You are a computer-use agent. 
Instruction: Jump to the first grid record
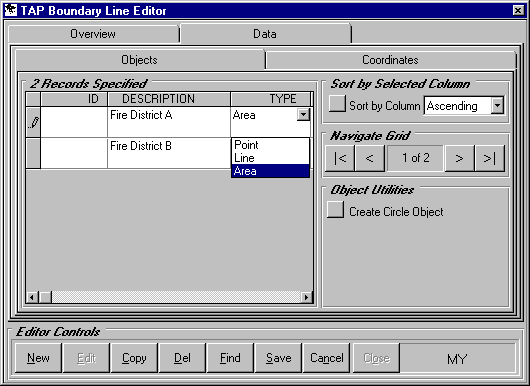[340, 158]
